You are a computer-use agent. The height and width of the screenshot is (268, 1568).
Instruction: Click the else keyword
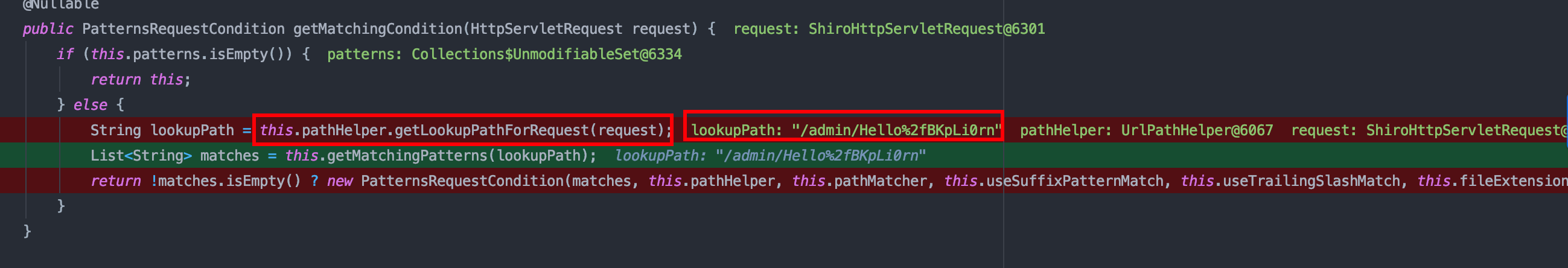(90, 105)
